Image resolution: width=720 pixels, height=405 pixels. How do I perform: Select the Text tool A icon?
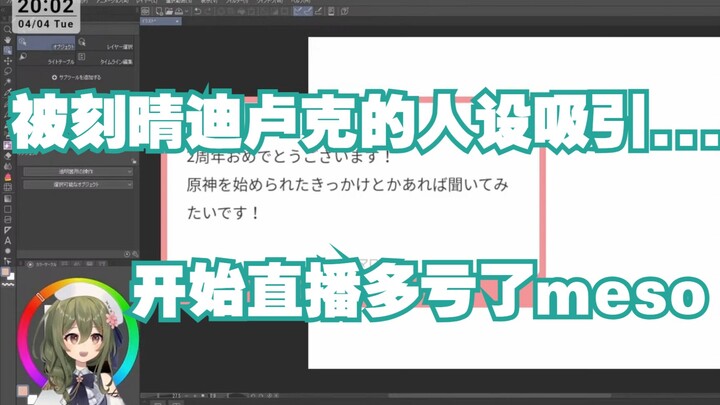[x=7, y=241]
